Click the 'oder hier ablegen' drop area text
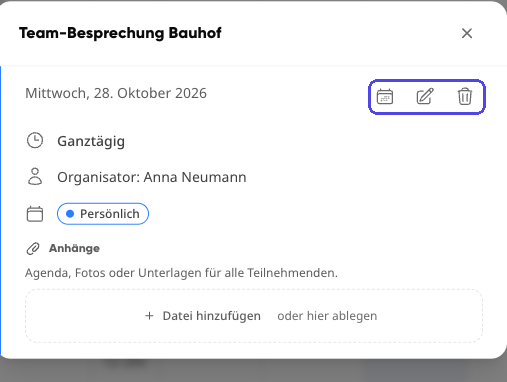The image size is (507, 382). tap(327, 316)
